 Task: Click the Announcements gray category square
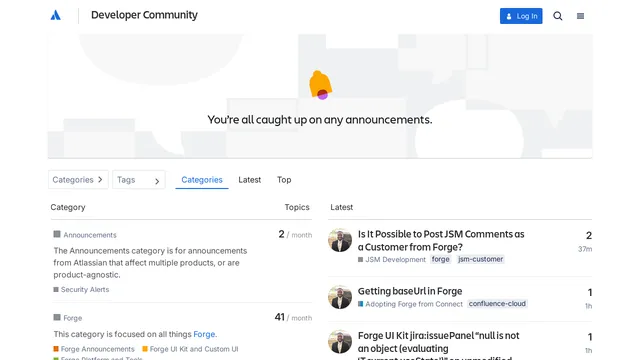pyautogui.click(x=57, y=234)
